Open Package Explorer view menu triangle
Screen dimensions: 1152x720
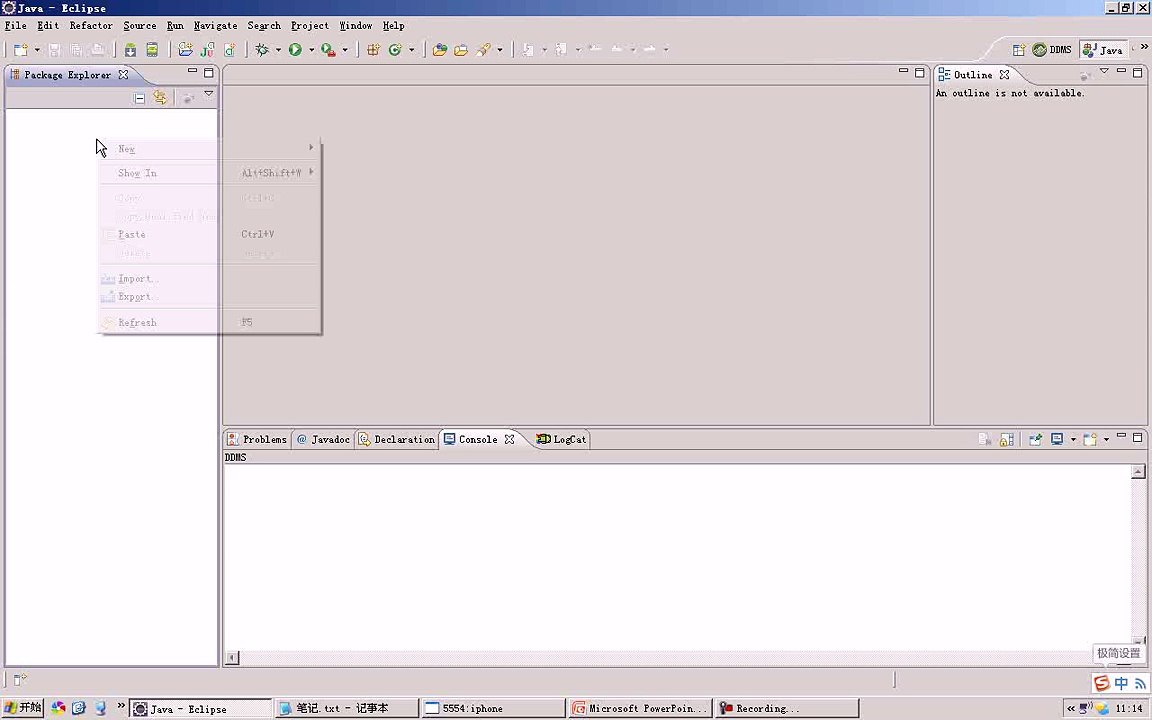pyautogui.click(x=208, y=95)
